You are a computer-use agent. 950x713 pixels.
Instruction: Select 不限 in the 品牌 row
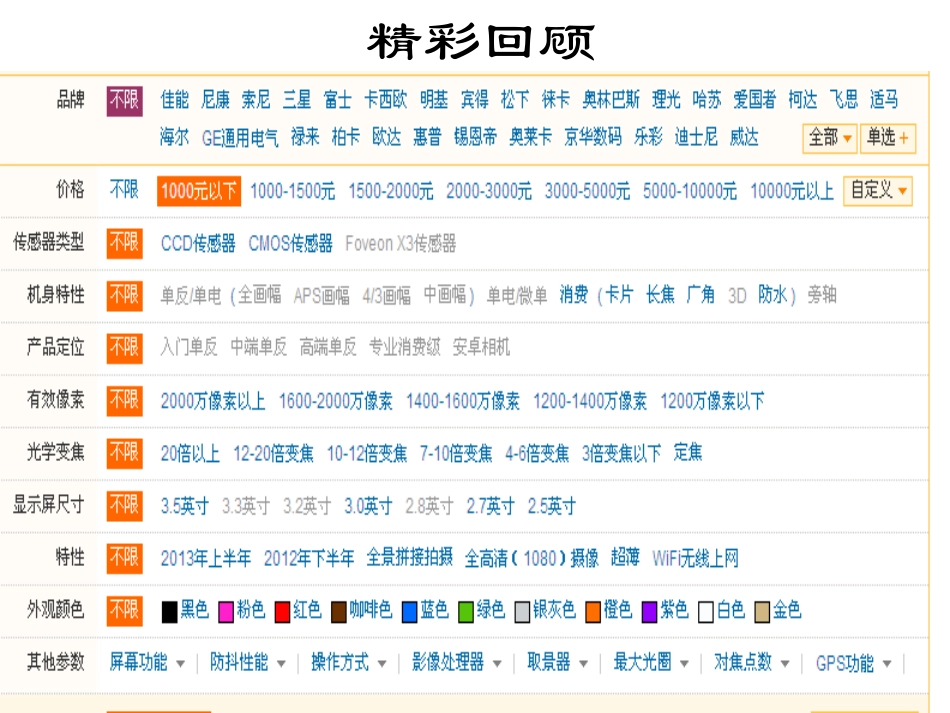(125, 101)
